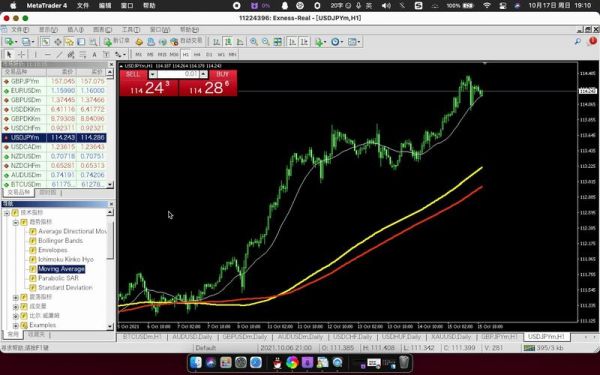600x375 pixels.
Task: Select the trendline drawing tool
Action: [x=59, y=54]
